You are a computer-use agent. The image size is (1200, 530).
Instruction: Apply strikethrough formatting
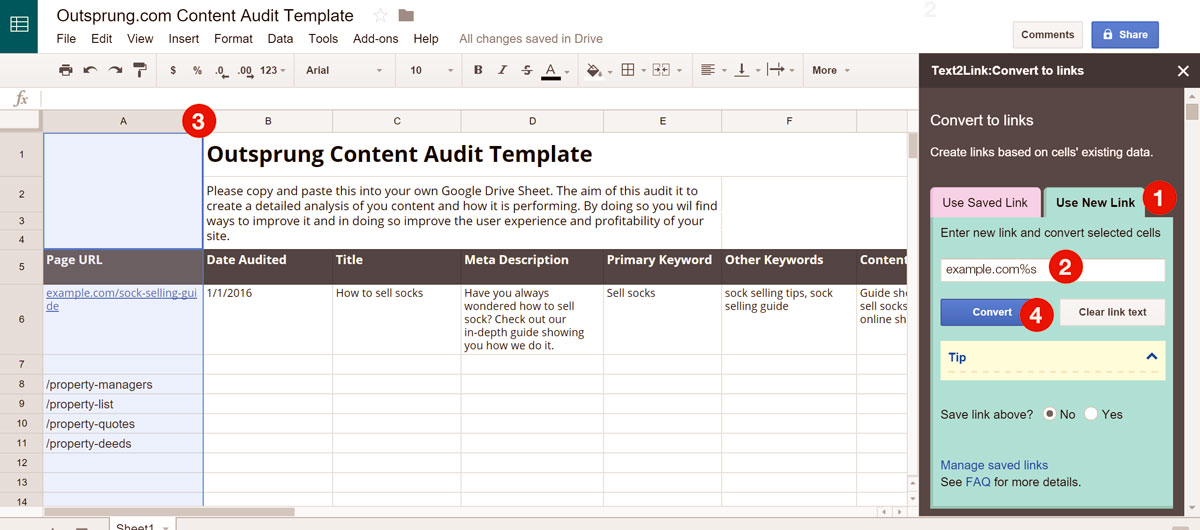click(527, 70)
